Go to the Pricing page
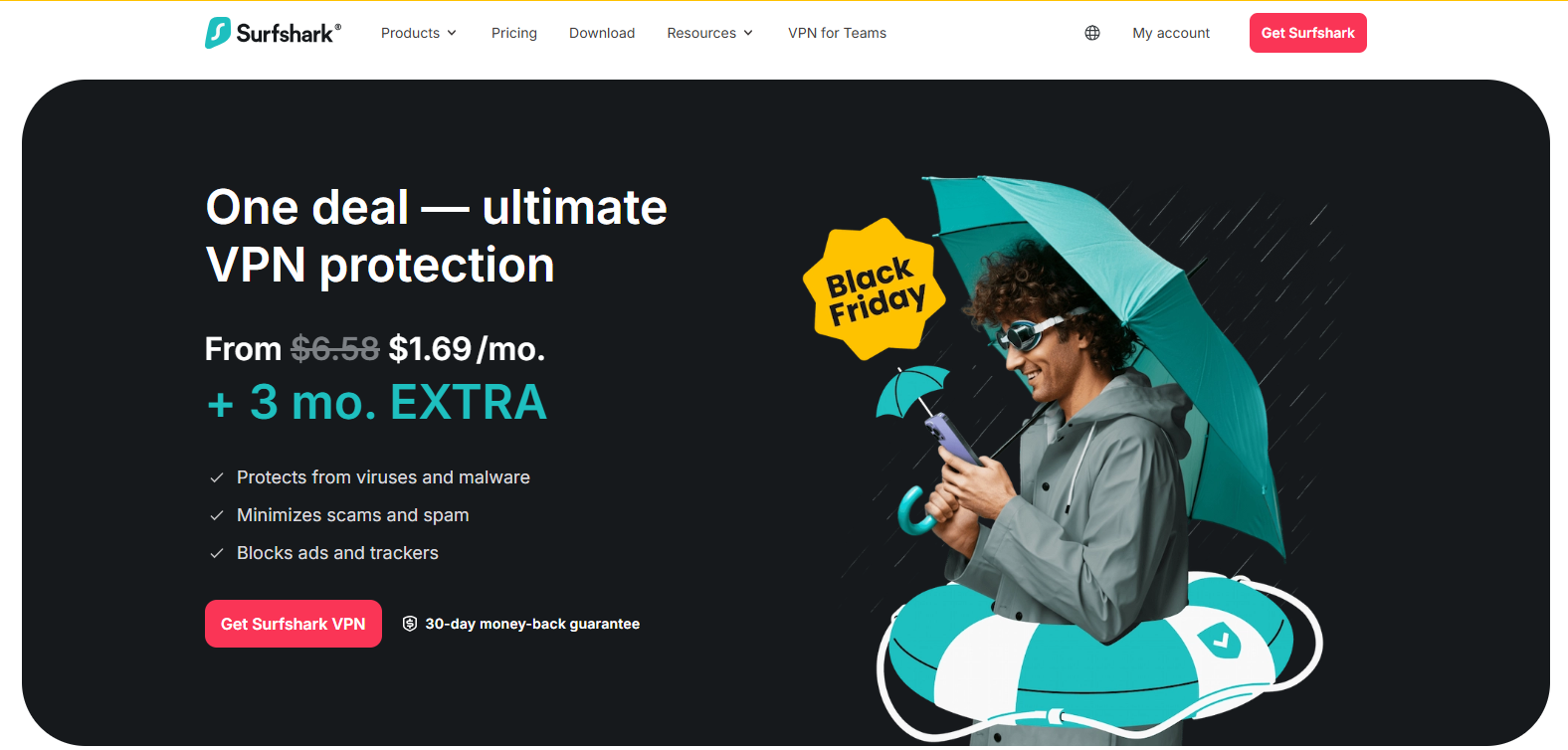This screenshot has width=1568, height=750. point(514,33)
